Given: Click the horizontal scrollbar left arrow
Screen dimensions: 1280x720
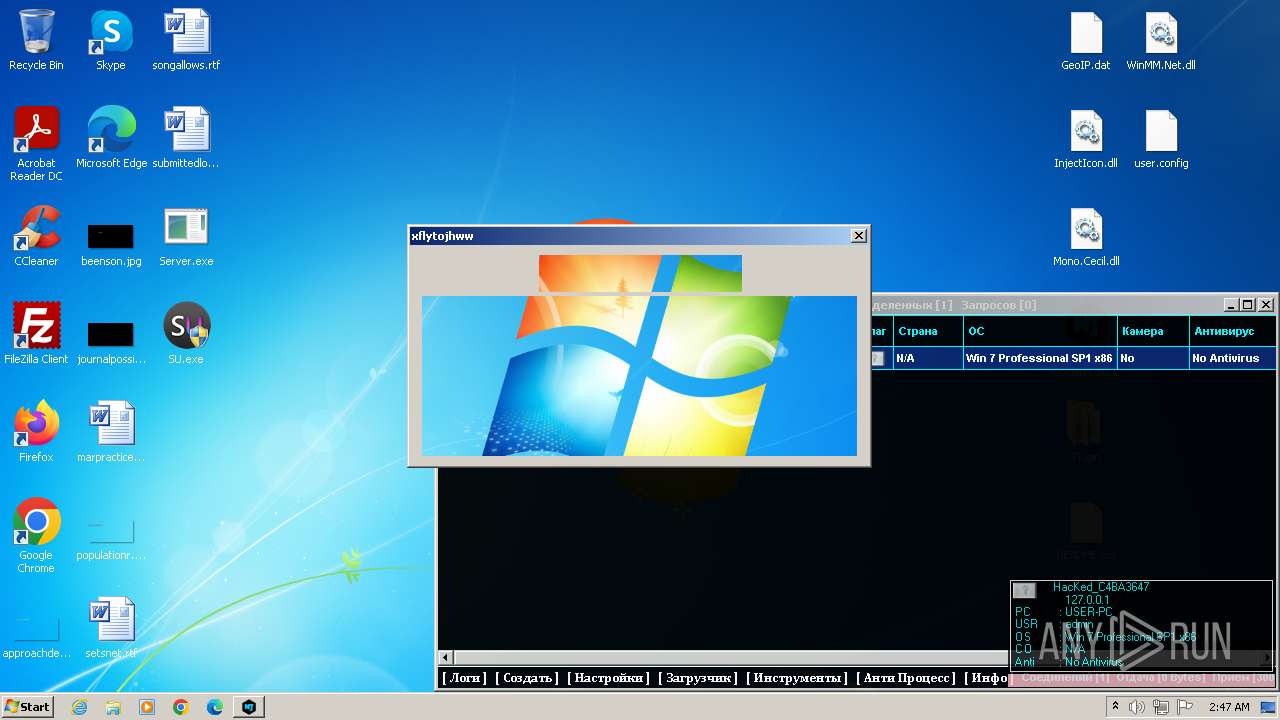Looking at the screenshot, I should pyautogui.click(x=445, y=658).
